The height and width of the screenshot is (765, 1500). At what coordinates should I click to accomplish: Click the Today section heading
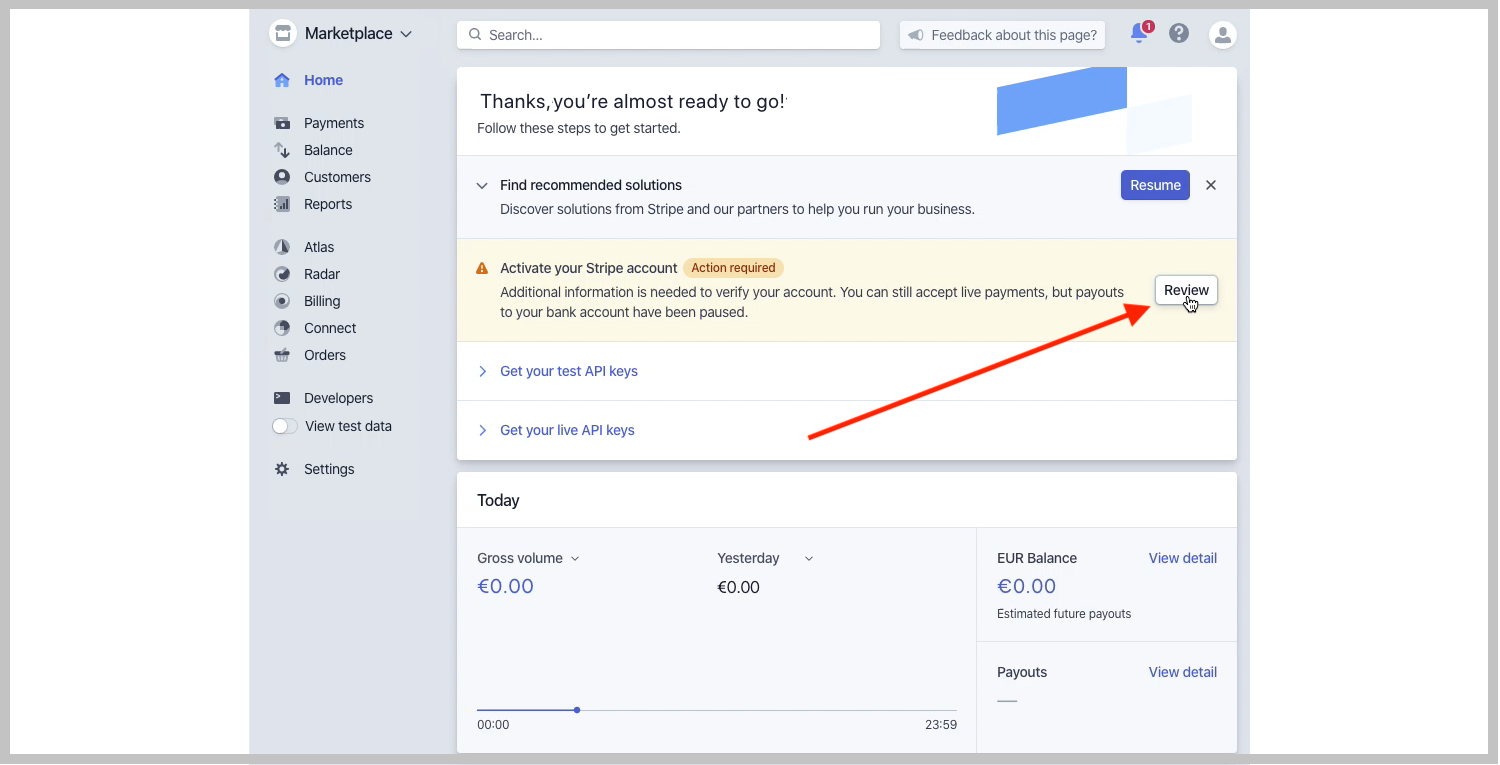click(498, 500)
